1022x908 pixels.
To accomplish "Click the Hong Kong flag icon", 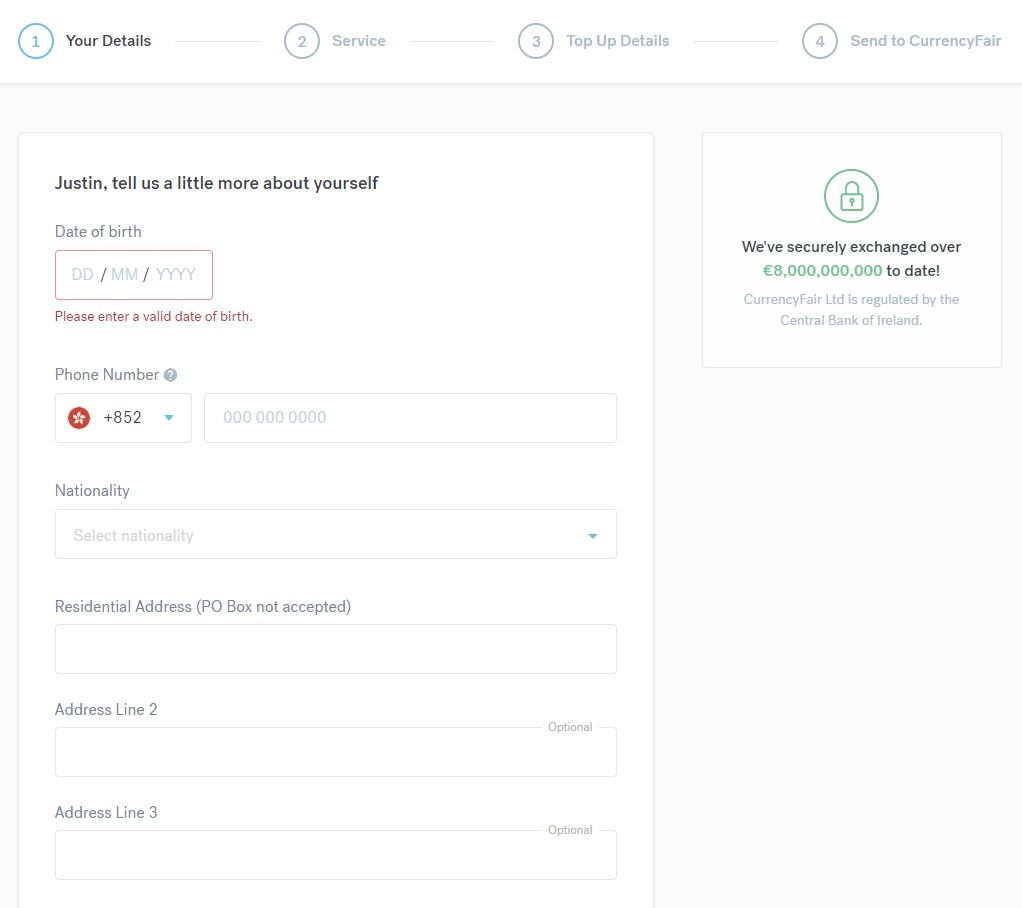I will coord(79,418).
